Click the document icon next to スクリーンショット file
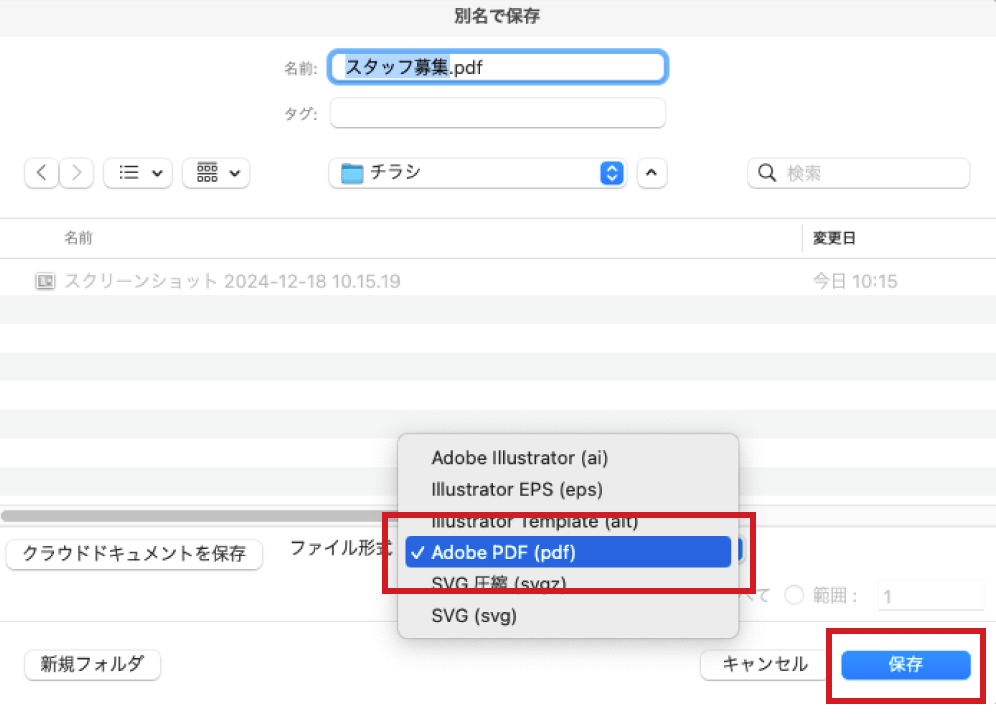996x720 pixels. (44, 281)
